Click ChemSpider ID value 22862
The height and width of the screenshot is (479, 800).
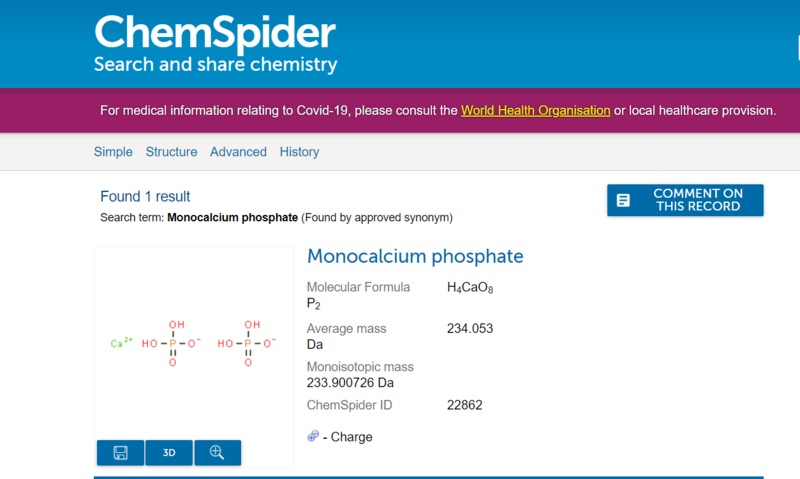[465, 405]
